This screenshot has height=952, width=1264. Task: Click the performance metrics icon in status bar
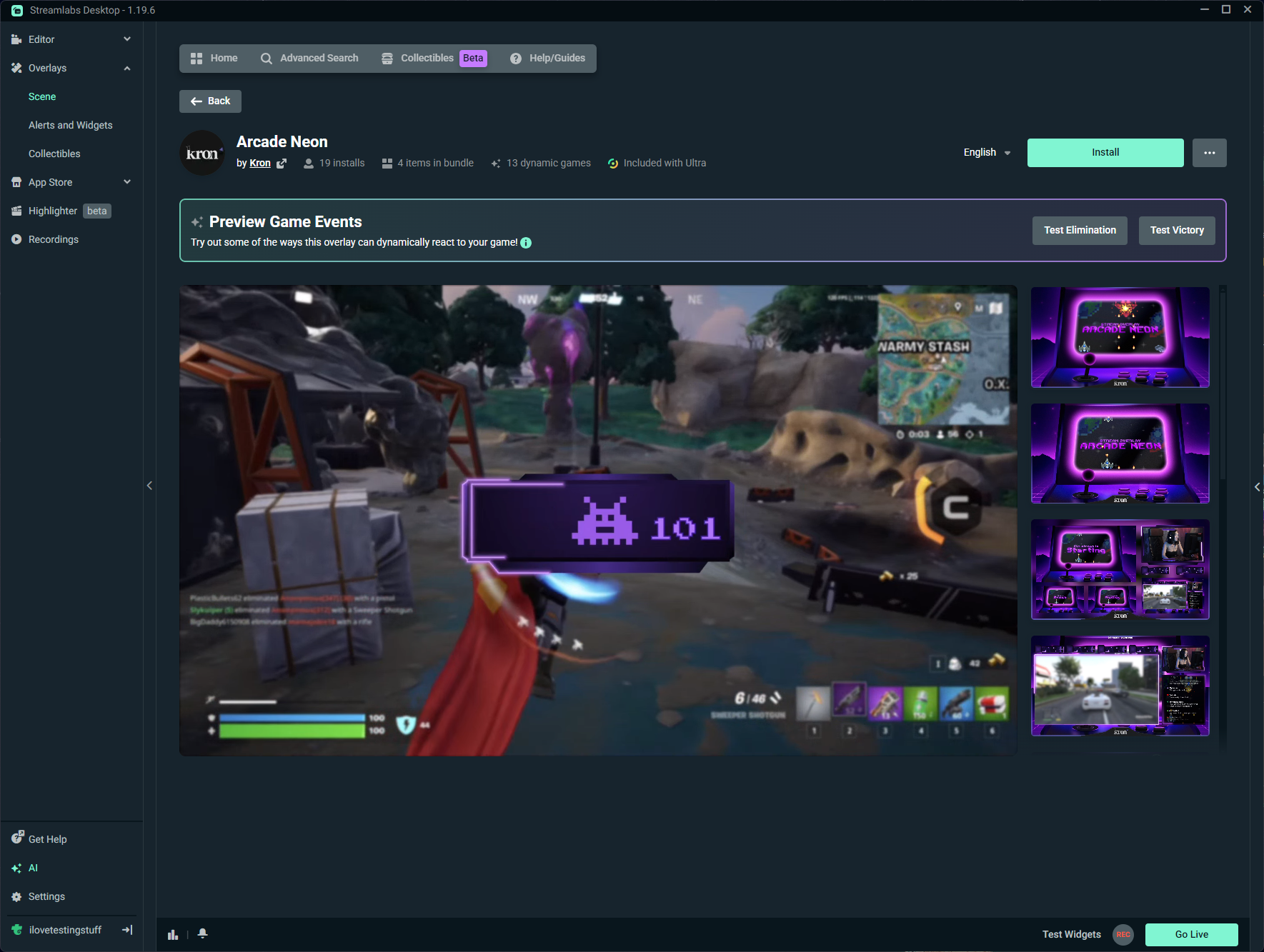coord(173,933)
